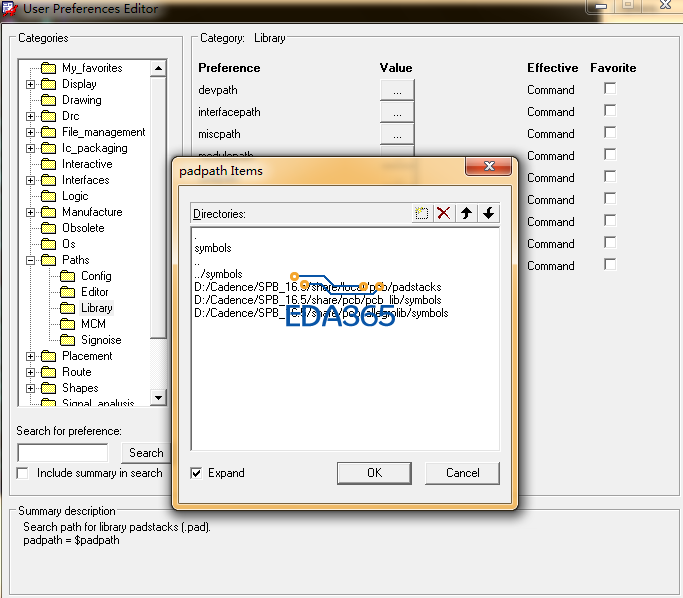This screenshot has width=683, height=598.
Task: Open interfacepath value editor button
Action: [397, 112]
